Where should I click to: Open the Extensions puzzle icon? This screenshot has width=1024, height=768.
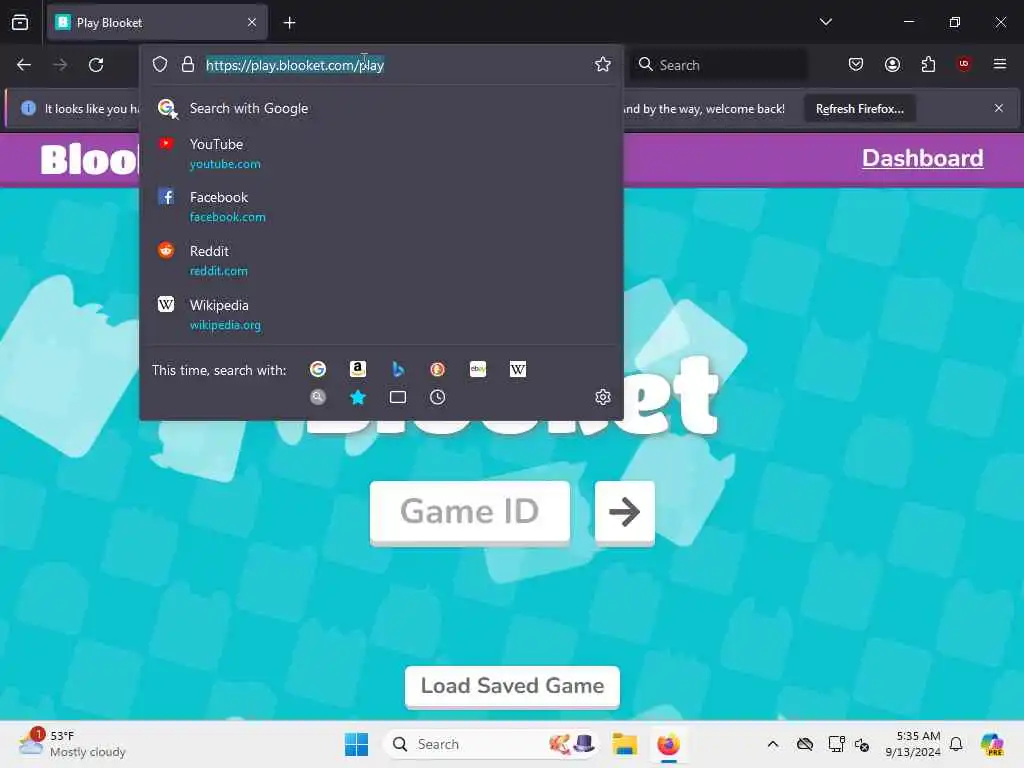click(x=928, y=64)
